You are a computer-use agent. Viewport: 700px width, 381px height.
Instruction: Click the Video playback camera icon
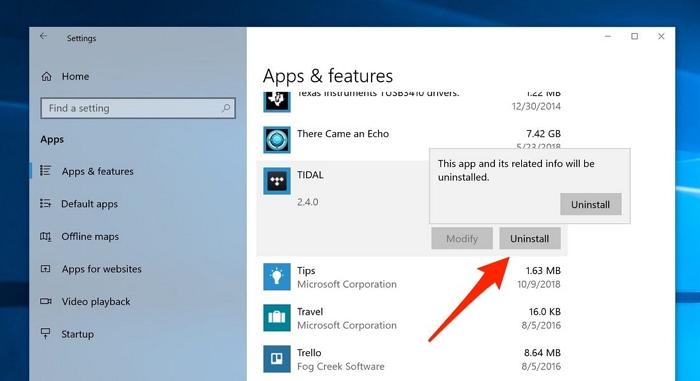tap(46, 301)
